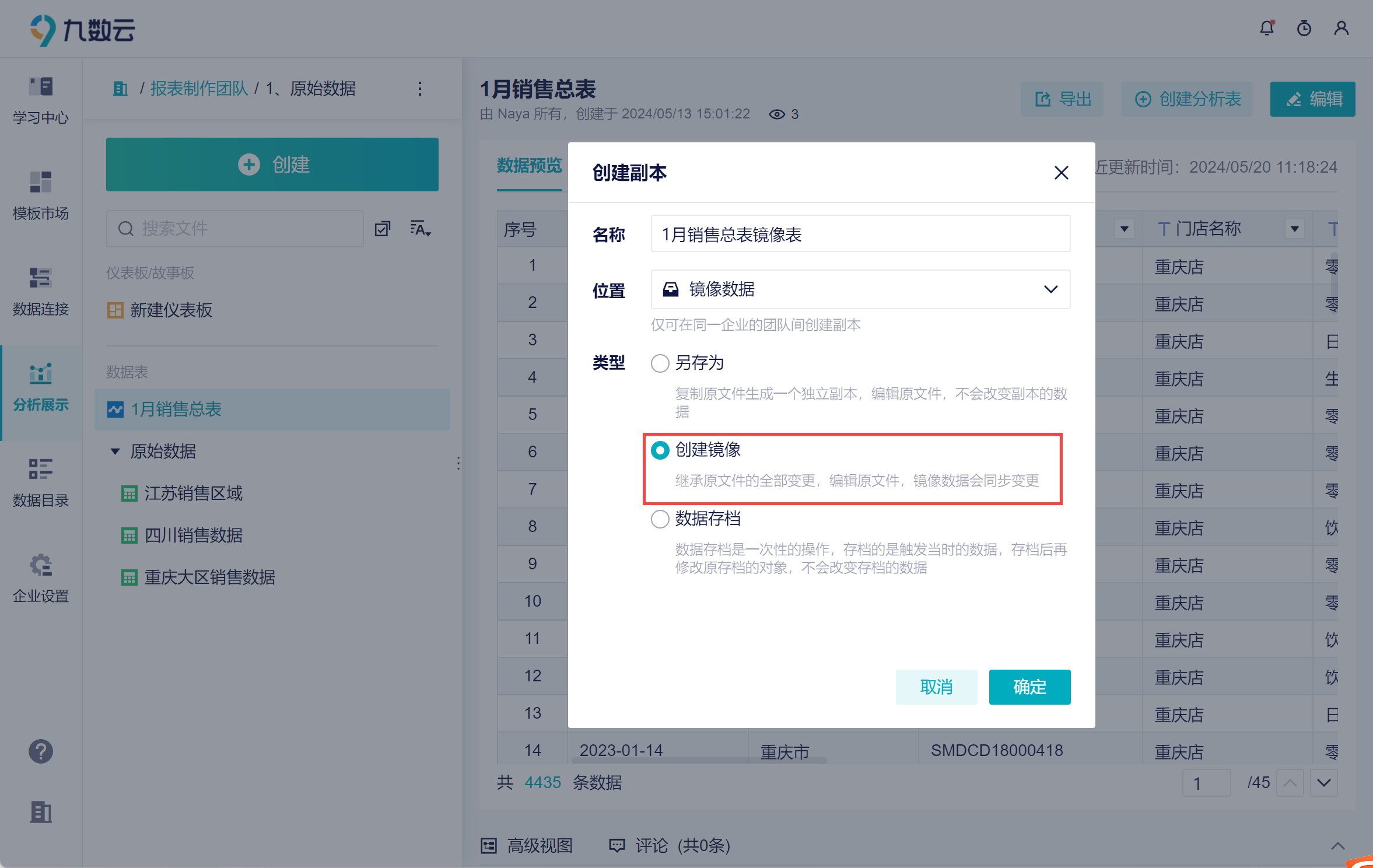Open 学习中心 in the sidebar
This screenshot has width=1373, height=868.
click(41, 100)
